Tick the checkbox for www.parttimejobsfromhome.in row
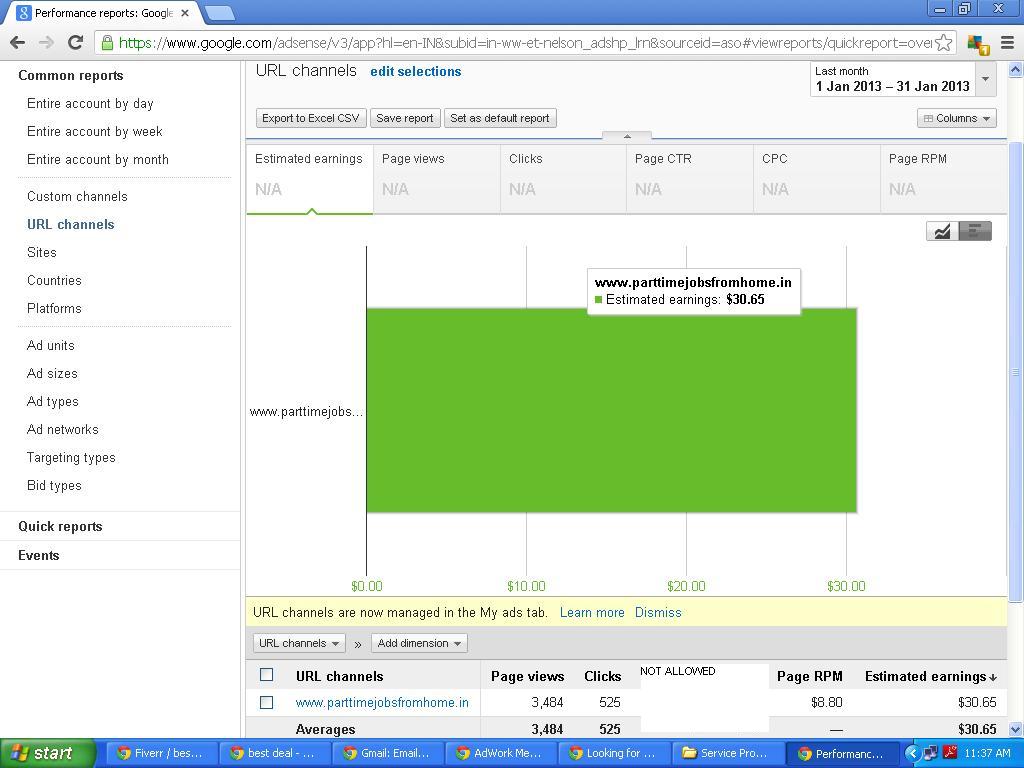This screenshot has height=768, width=1024. pyautogui.click(x=266, y=702)
